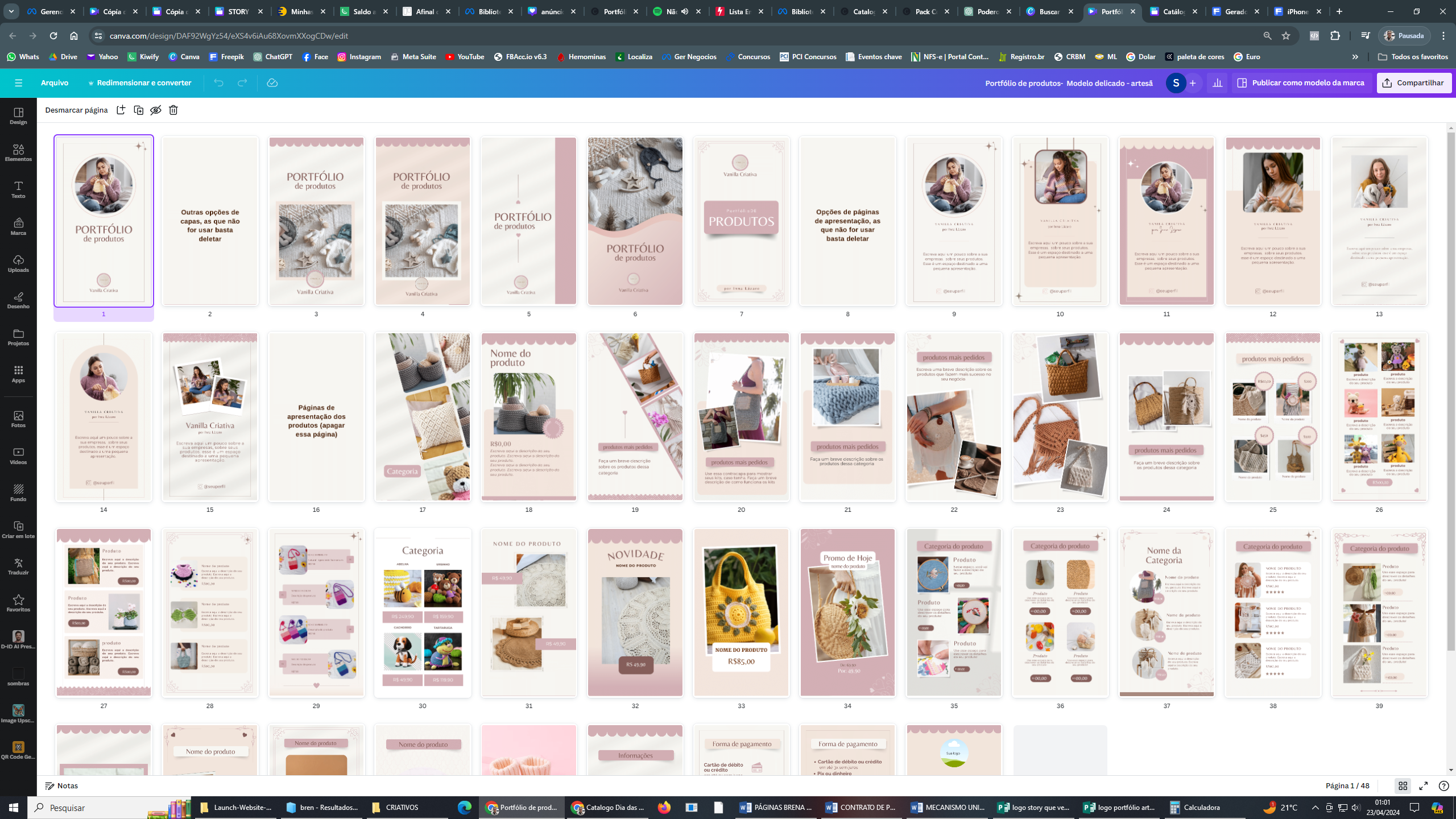Toggle hide page eye icon

tap(156, 110)
